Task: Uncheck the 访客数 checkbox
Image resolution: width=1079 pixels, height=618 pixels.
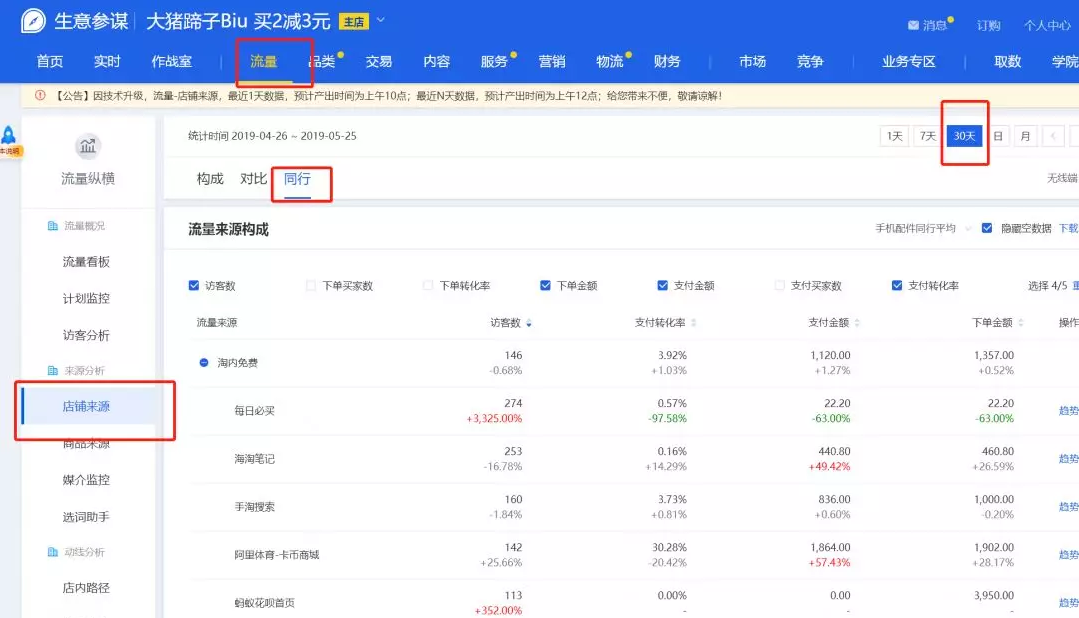Action: (194, 285)
